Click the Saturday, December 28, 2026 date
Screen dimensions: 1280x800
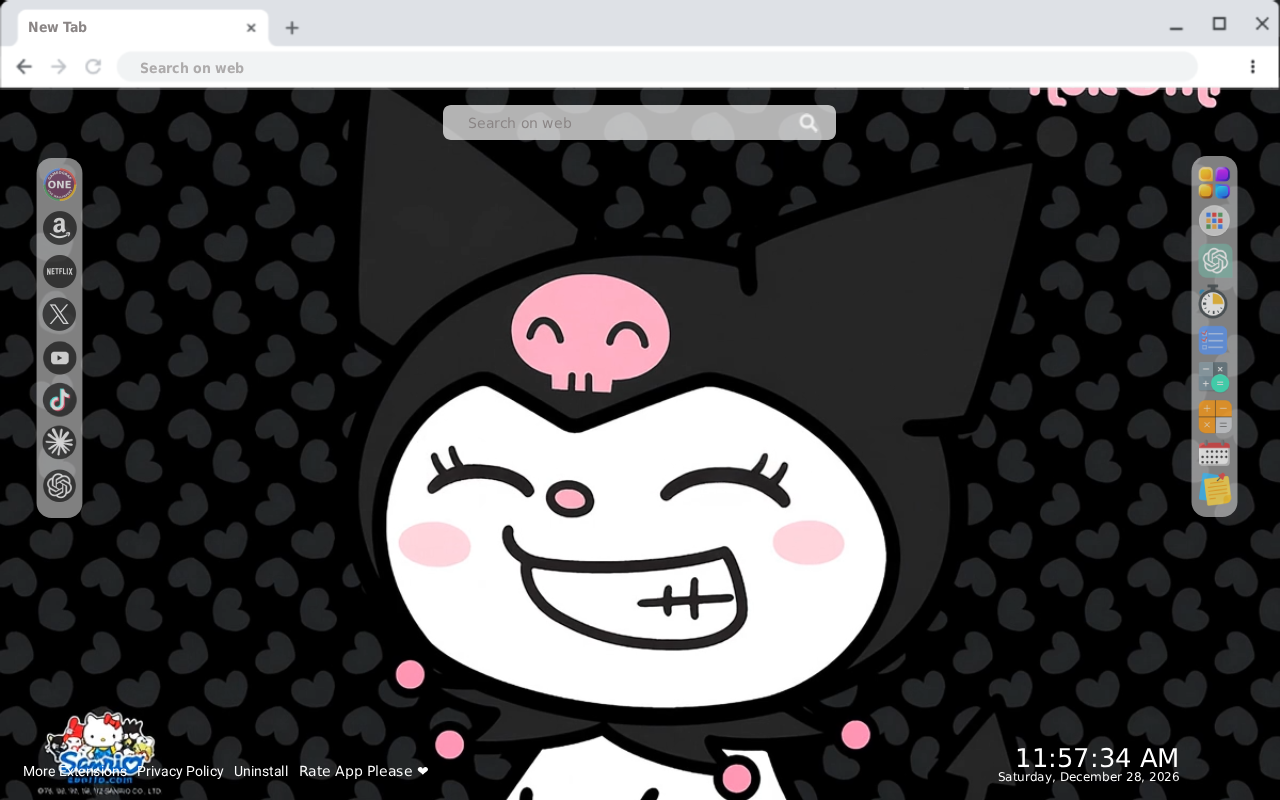1089,777
